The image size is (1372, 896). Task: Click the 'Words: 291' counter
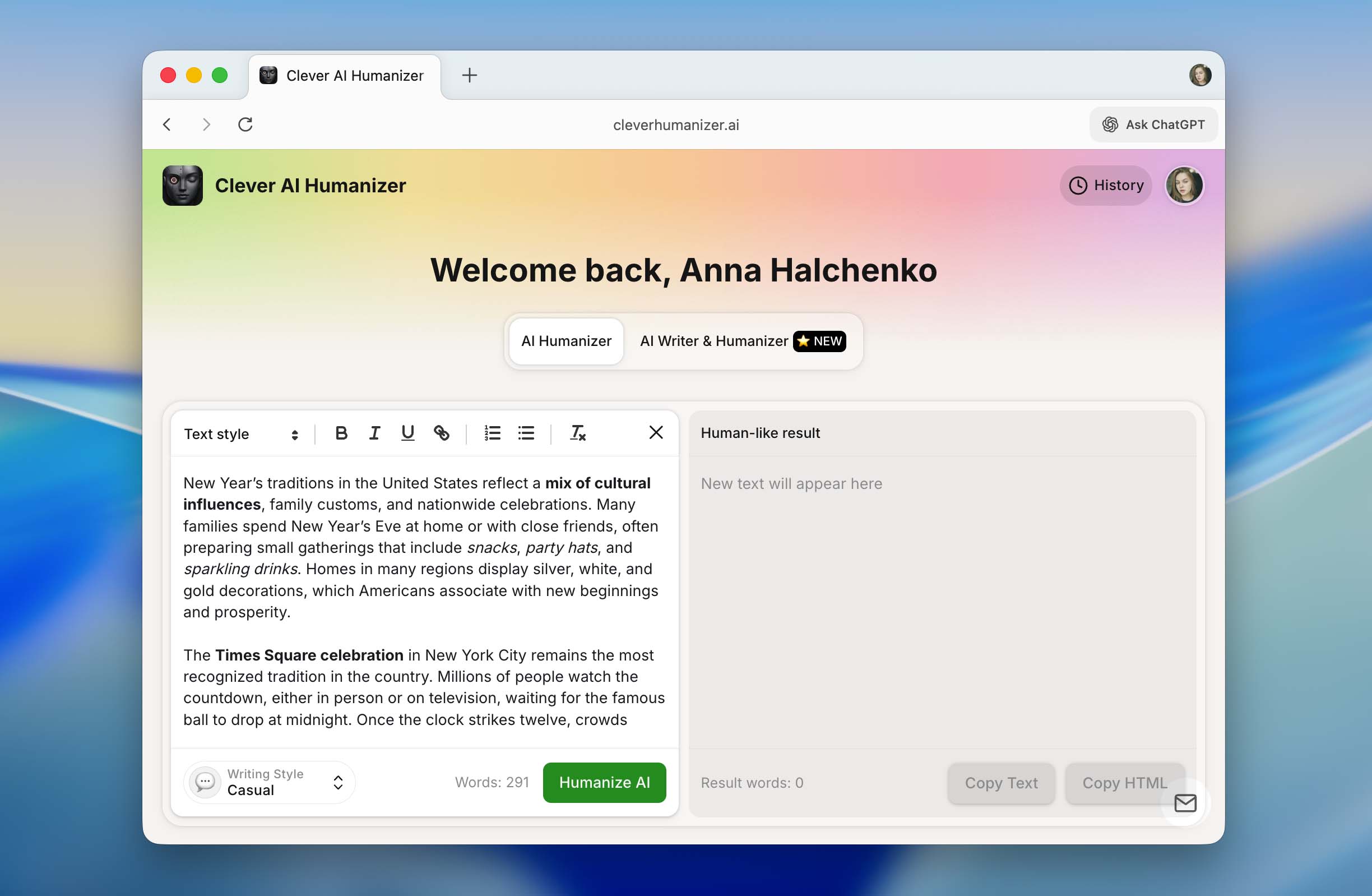coord(492,782)
